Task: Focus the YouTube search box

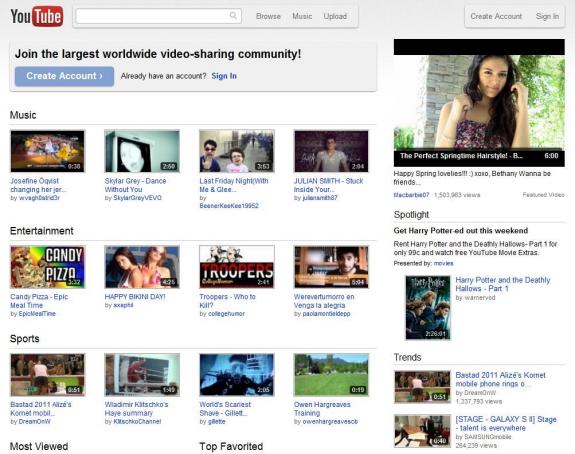Action: 158,16
